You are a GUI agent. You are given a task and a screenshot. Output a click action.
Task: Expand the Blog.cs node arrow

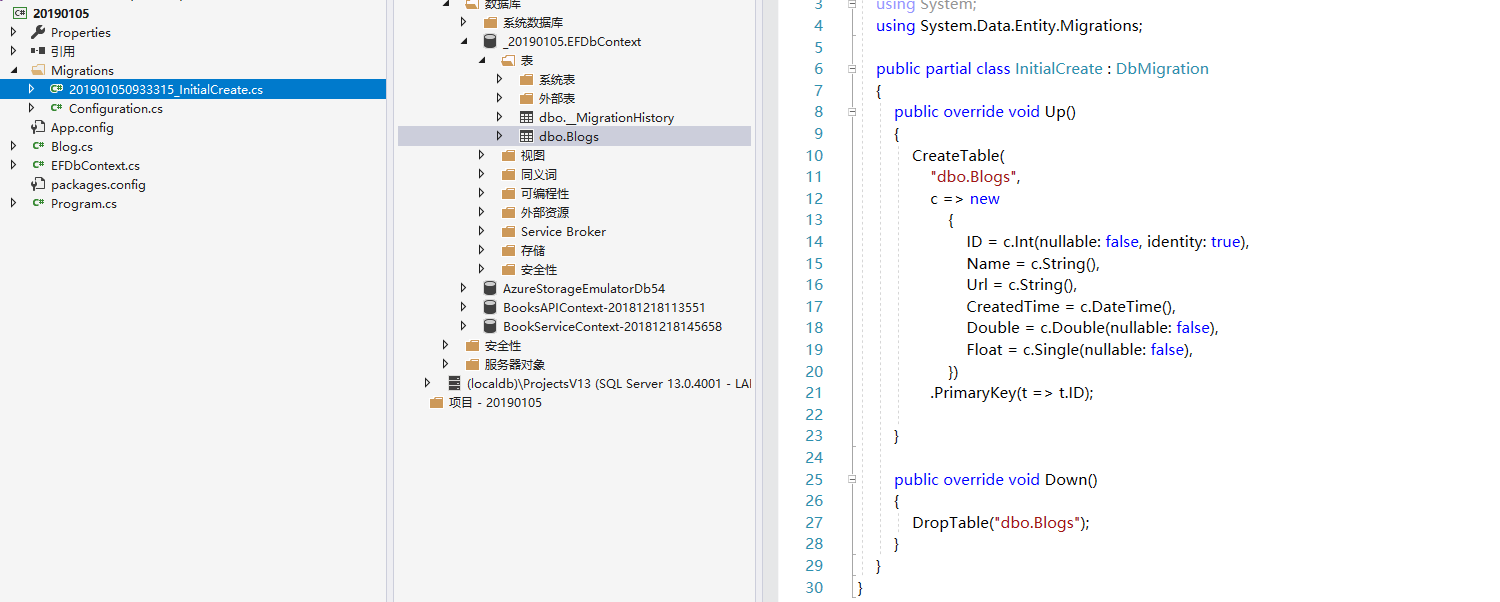coord(14,146)
